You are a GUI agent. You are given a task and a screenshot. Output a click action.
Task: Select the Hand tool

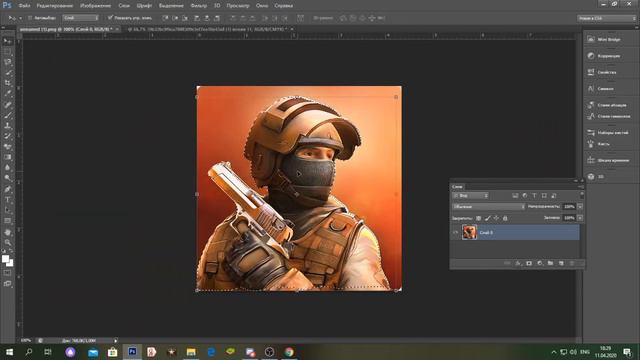[x=7, y=232]
